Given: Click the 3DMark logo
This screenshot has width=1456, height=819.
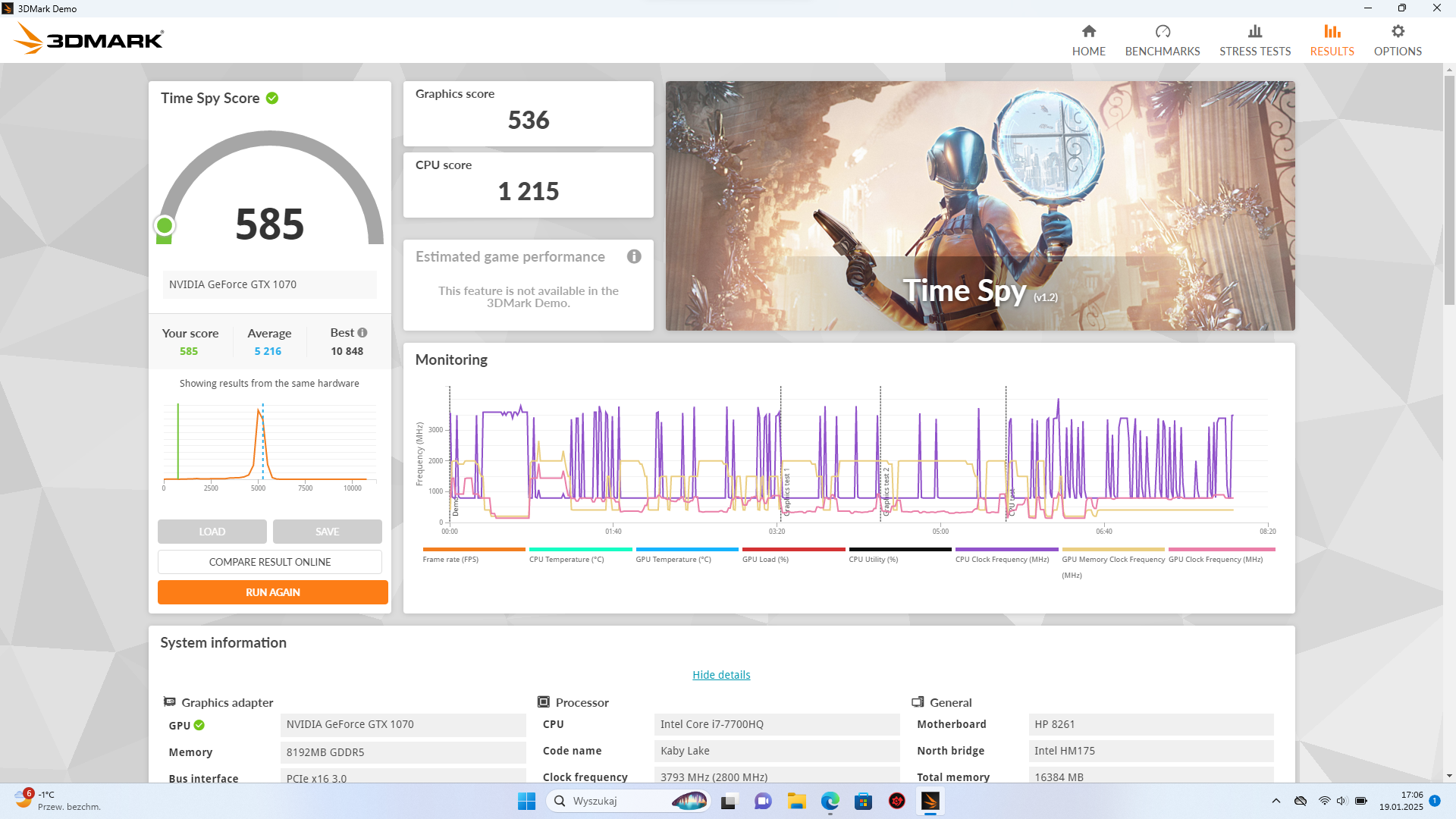Looking at the screenshot, I should pyautogui.click(x=89, y=39).
